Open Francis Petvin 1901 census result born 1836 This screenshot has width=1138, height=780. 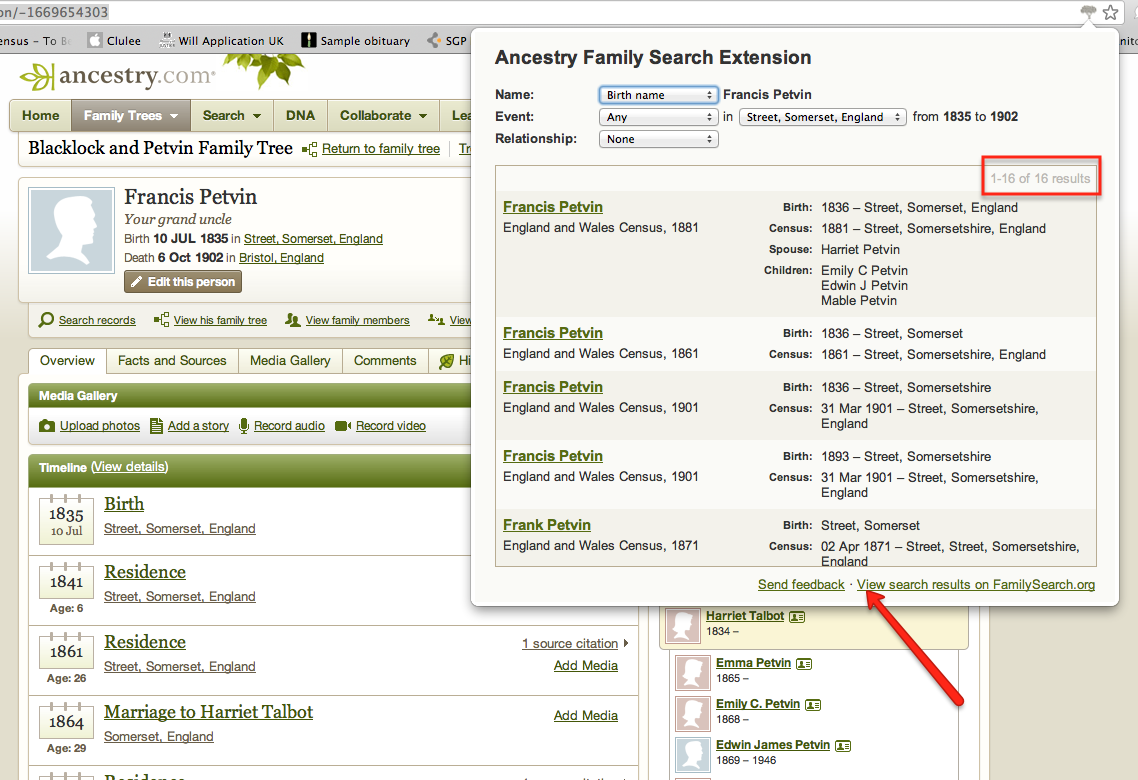(x=553, y=387)
